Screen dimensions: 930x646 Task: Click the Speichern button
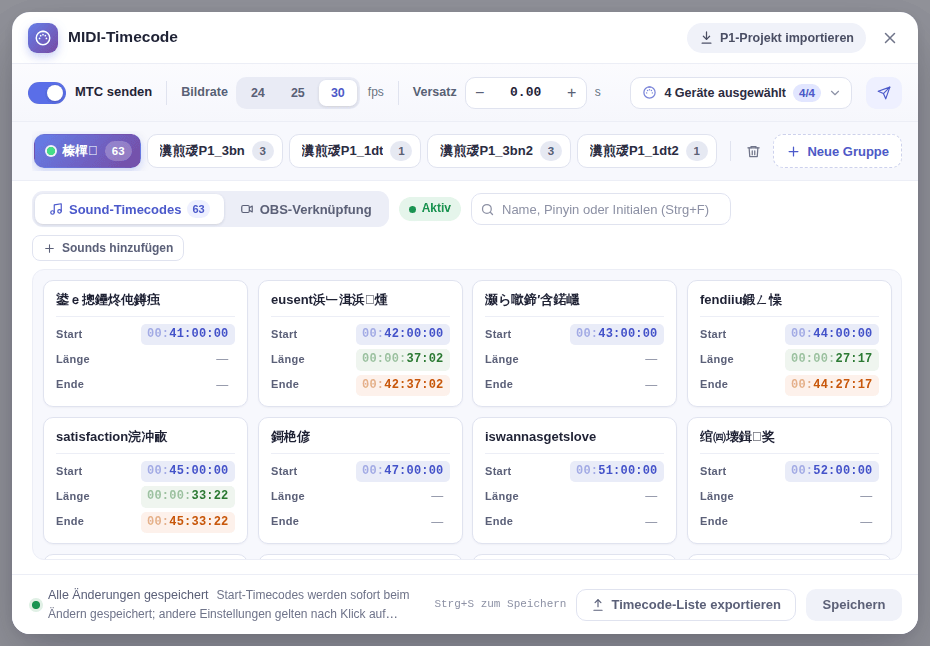coord(853,605)
